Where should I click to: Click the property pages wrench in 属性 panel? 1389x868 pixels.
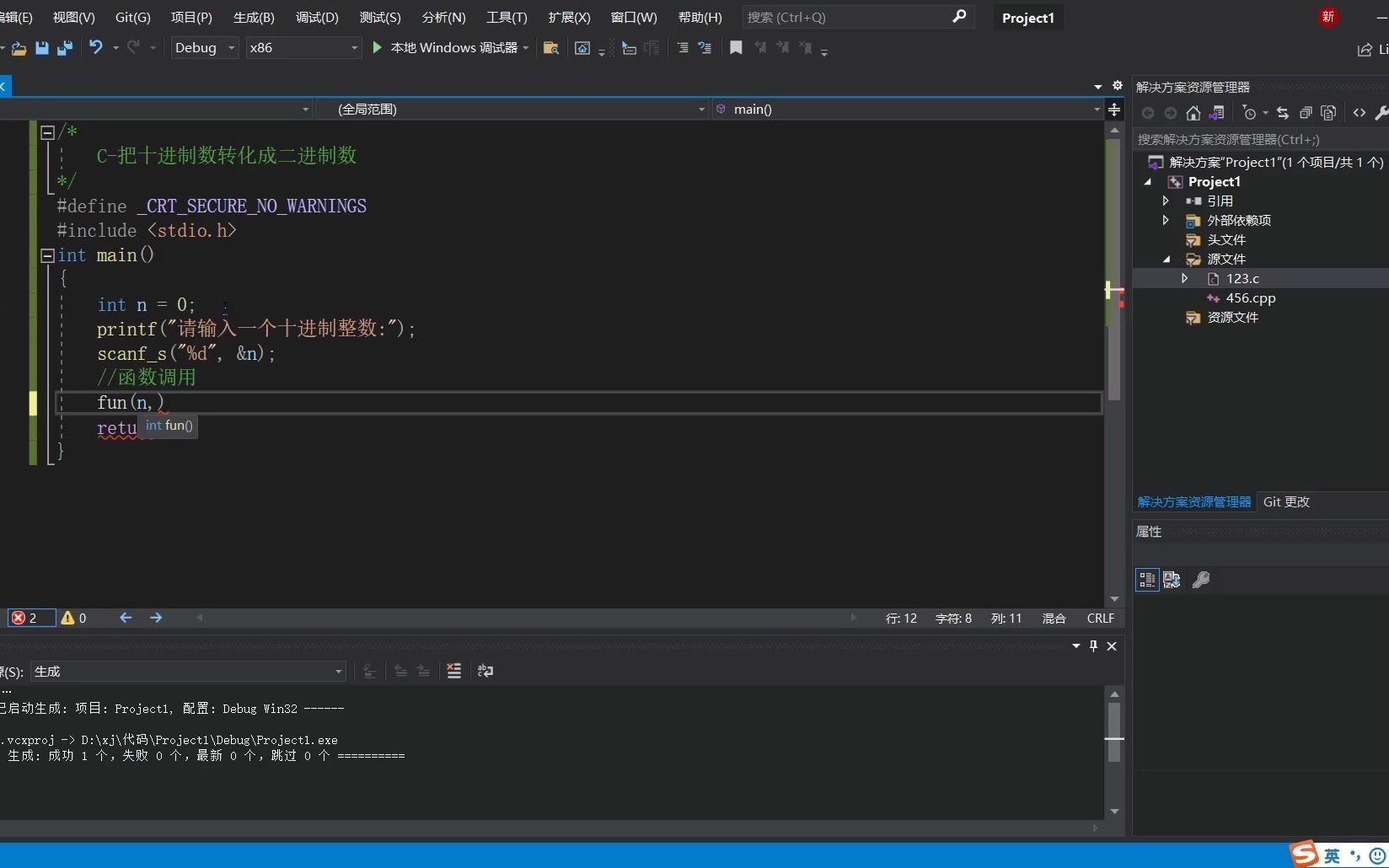tap(1201, 580)
